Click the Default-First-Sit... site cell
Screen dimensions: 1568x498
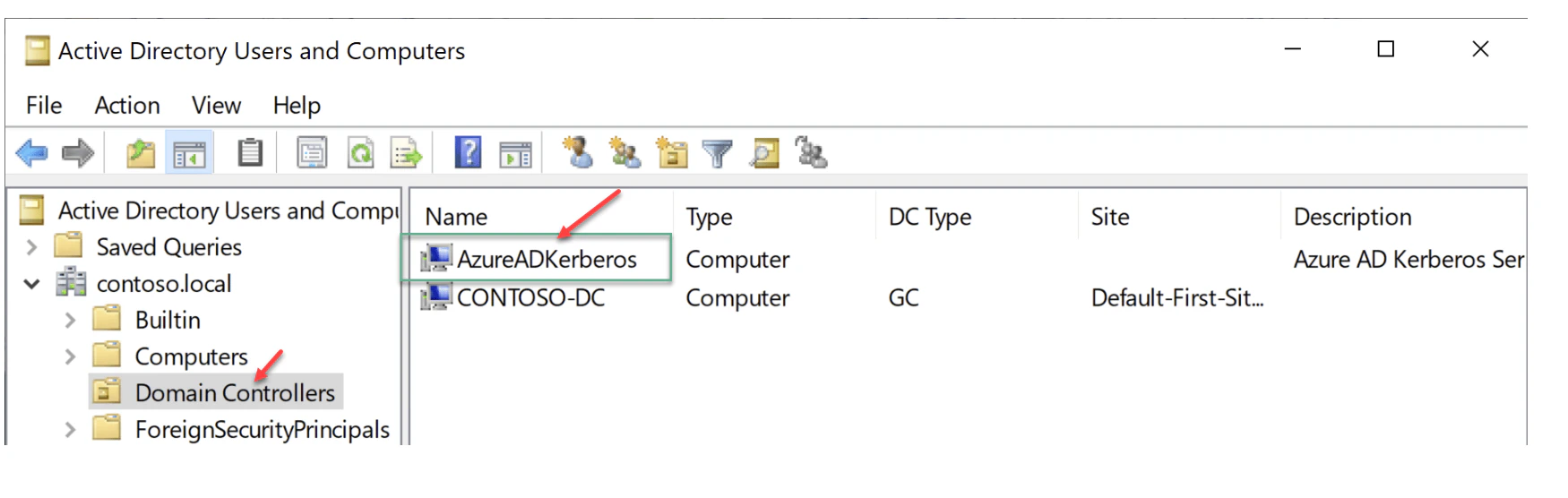[x=1177, y=297]
